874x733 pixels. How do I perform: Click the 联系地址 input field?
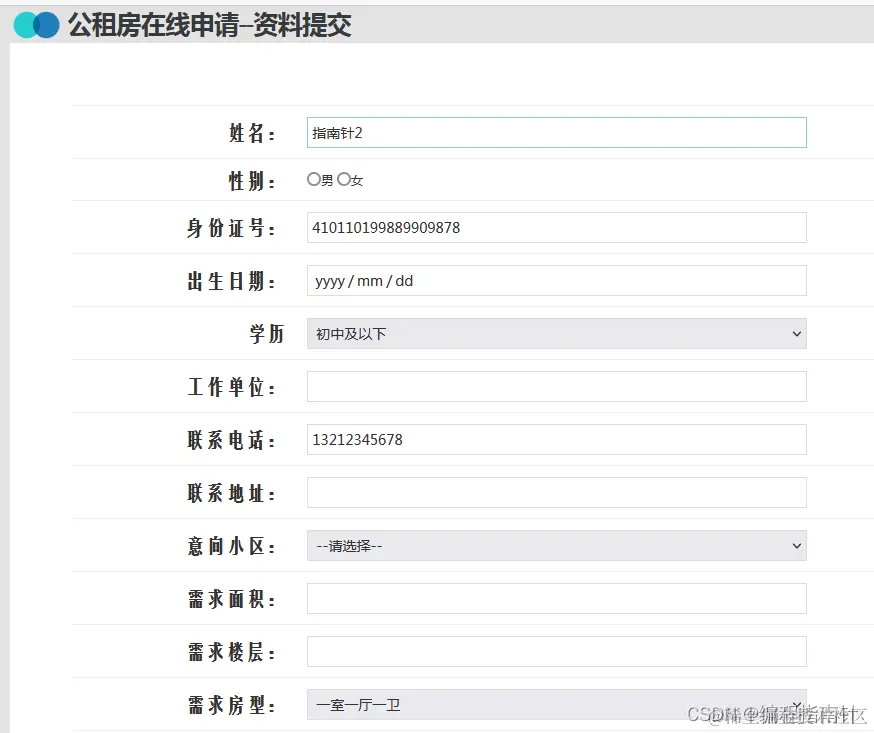pyautogui.click(x=556, y=492)
